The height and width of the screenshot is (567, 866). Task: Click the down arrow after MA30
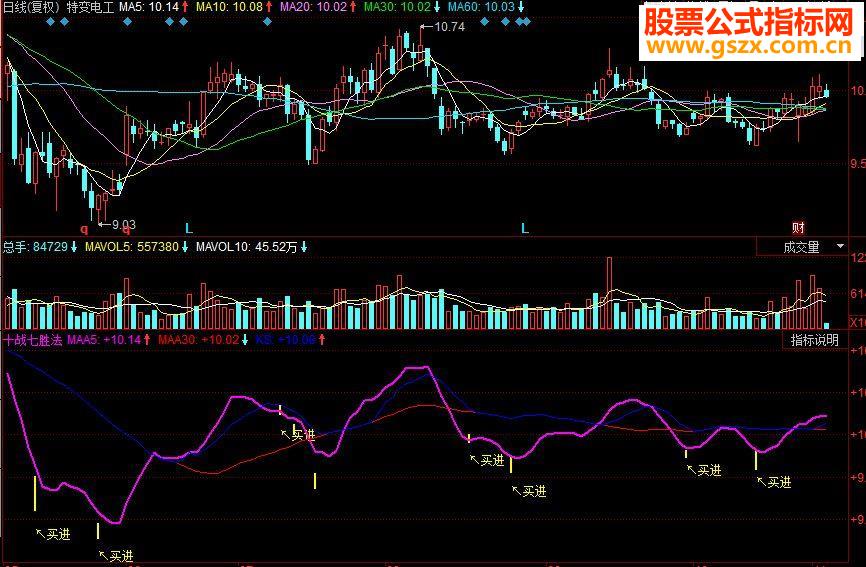tap(437, 7)
